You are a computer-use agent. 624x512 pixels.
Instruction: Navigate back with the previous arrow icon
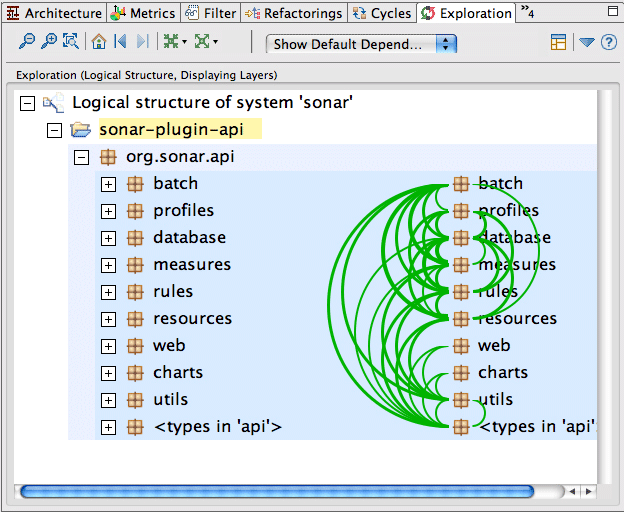120,42
